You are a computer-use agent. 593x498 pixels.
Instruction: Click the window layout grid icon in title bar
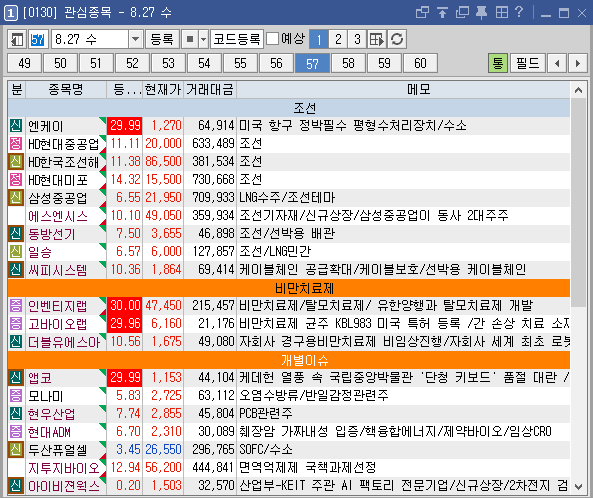tap(501, 12)
